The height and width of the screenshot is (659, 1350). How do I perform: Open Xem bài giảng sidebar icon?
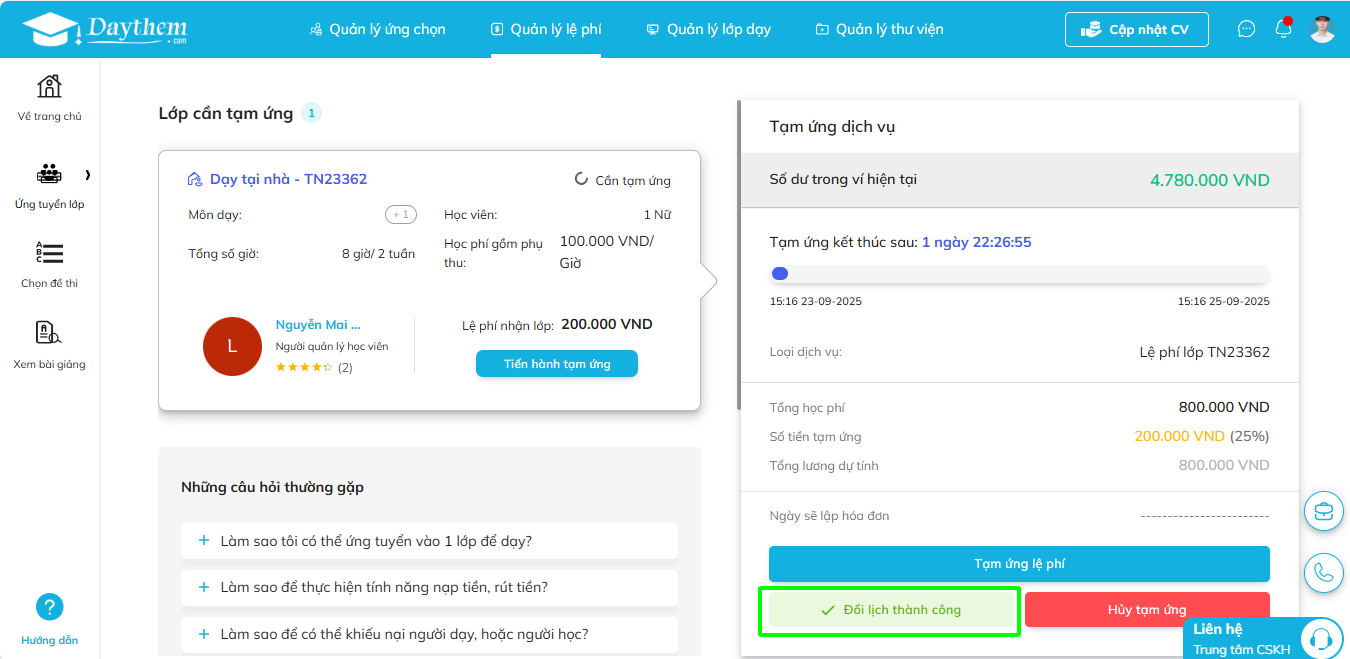pos(49,334)
